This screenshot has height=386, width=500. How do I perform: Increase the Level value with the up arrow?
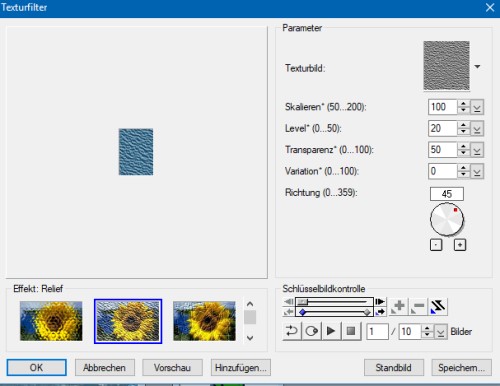463,125
